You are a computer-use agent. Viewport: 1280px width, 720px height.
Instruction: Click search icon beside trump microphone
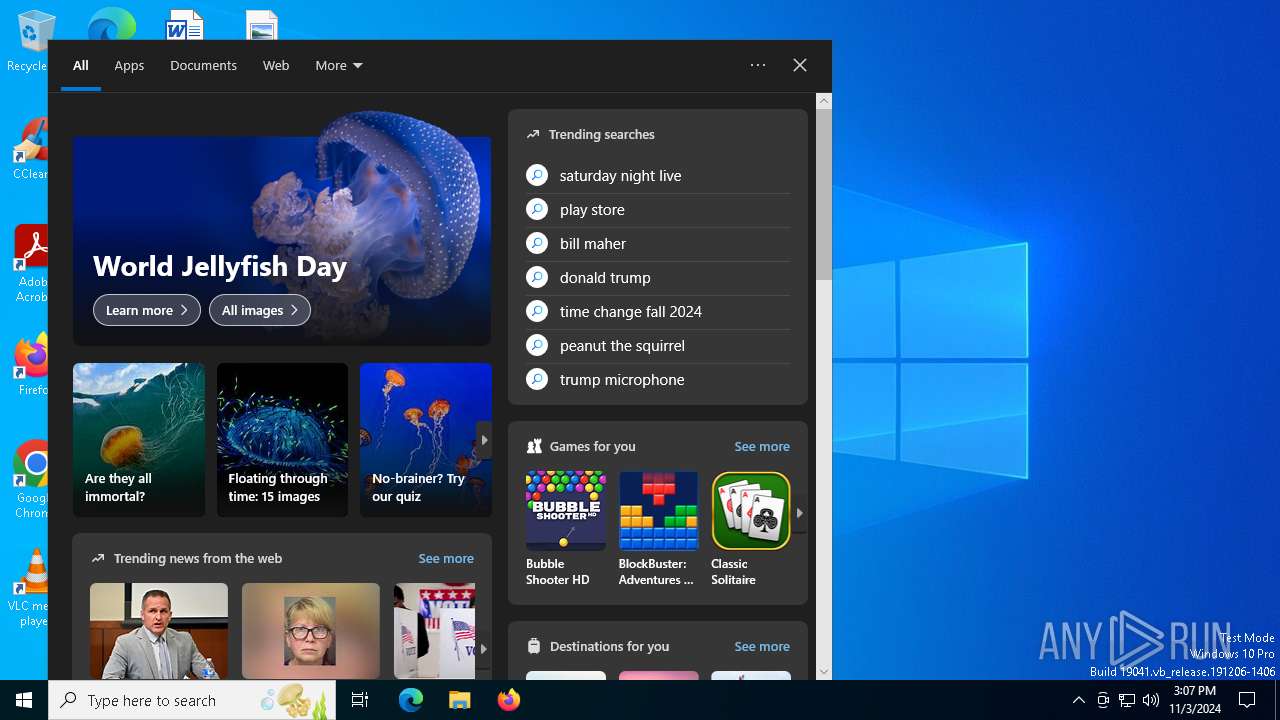pyautogui.click(x=537, y=379)
